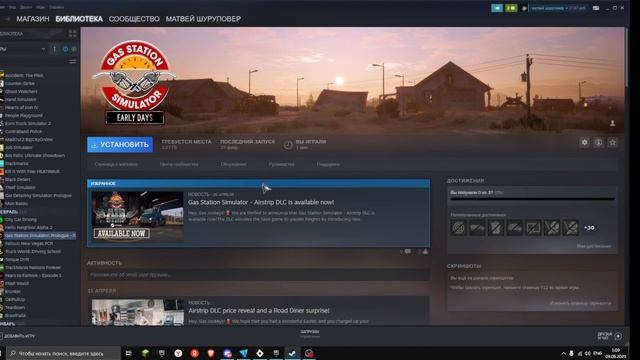The image size is (640, 360).
Task: Click green notifications button in title bar
Action: 511,8
